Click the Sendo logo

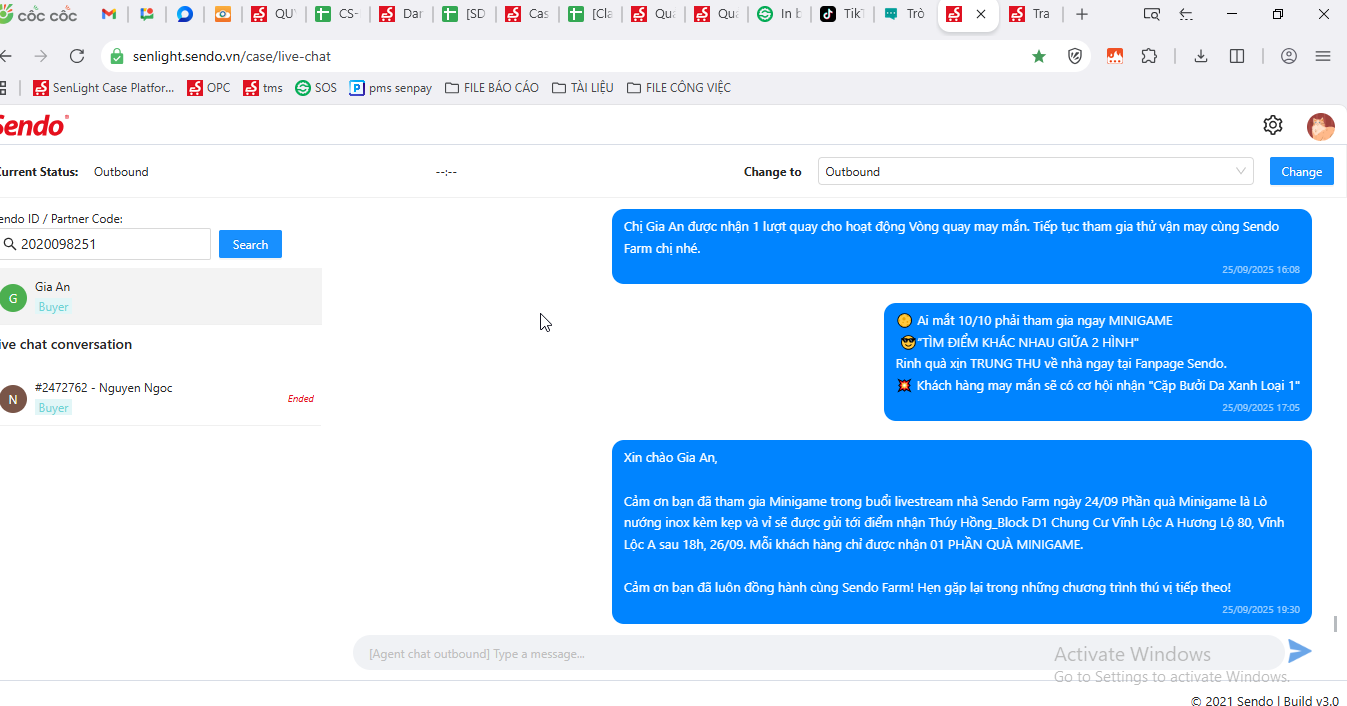click(x=33, y=125)
